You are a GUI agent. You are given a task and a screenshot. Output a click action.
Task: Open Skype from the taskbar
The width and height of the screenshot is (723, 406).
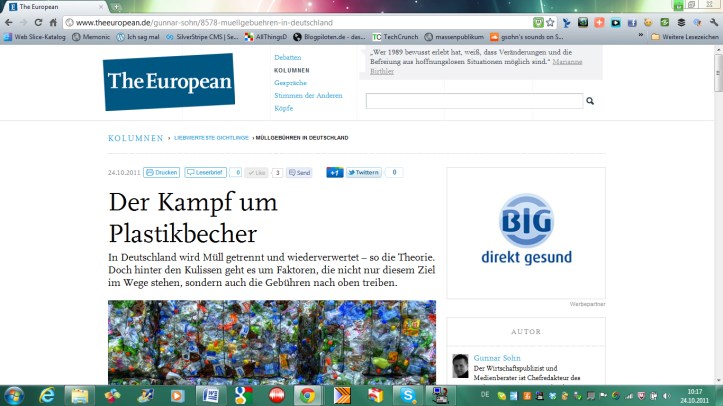408,395
